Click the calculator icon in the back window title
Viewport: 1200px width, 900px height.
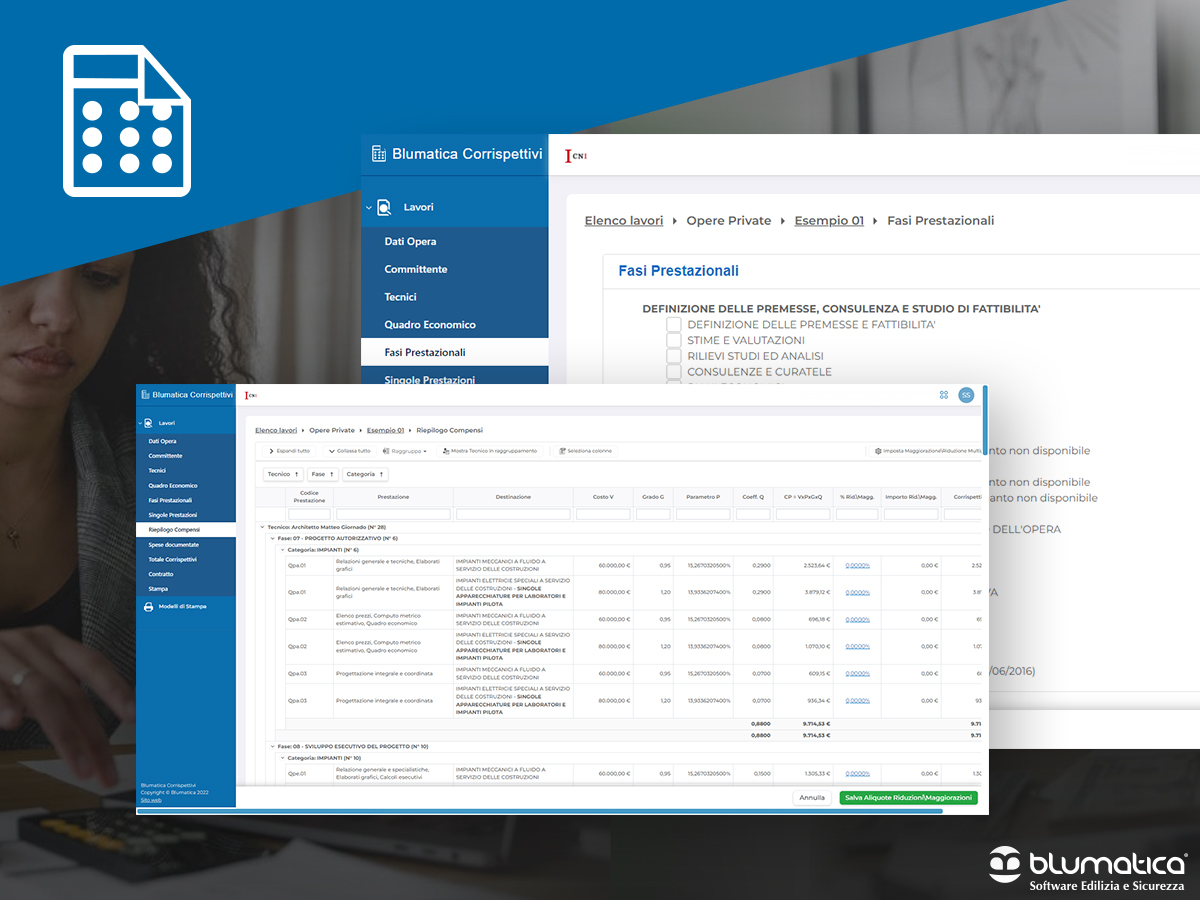(379, 154)
